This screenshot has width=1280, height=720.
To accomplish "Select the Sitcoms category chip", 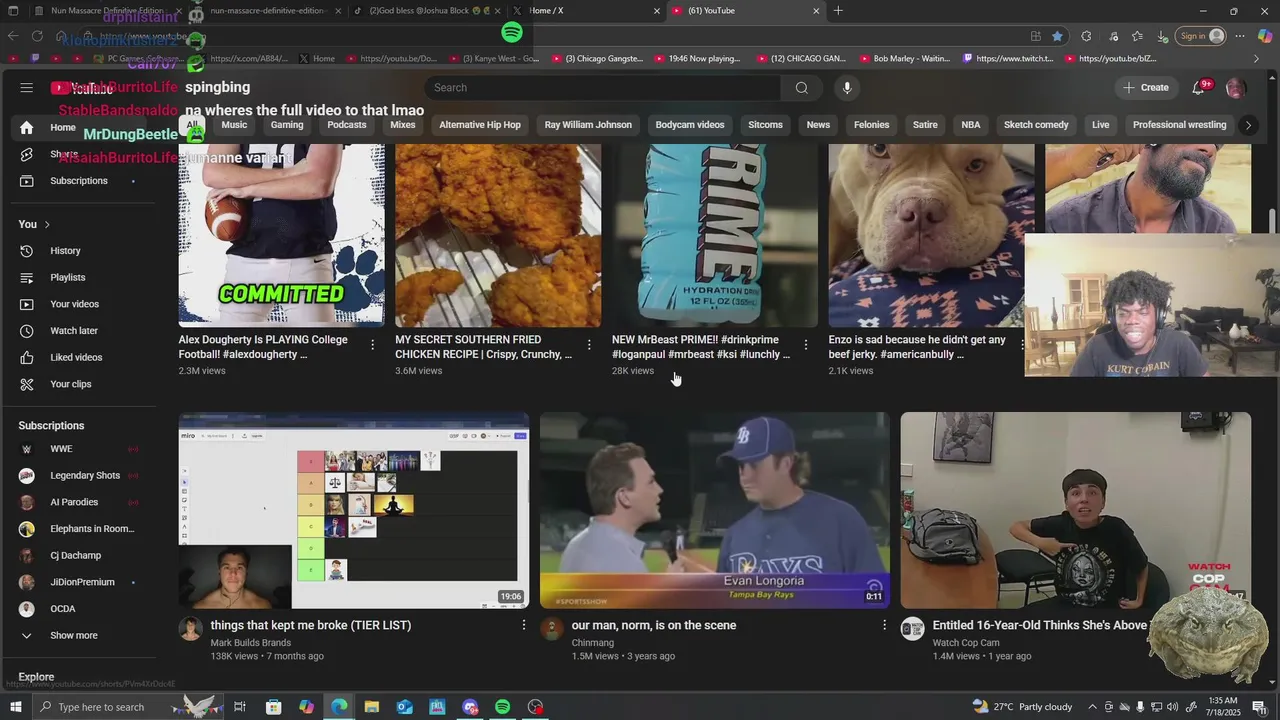I will click(766, 125).
